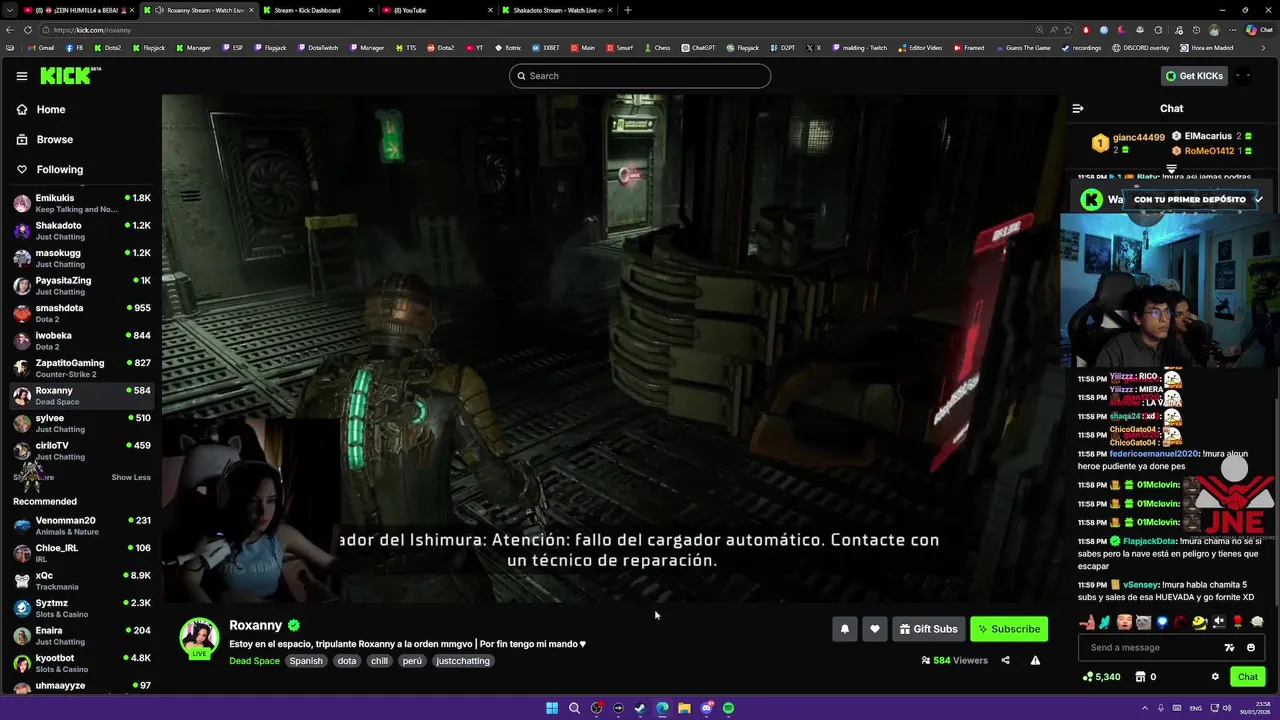Open smashdota channel in sidebar
This screenshot has width=1280, height=720.
pos(81,313)
